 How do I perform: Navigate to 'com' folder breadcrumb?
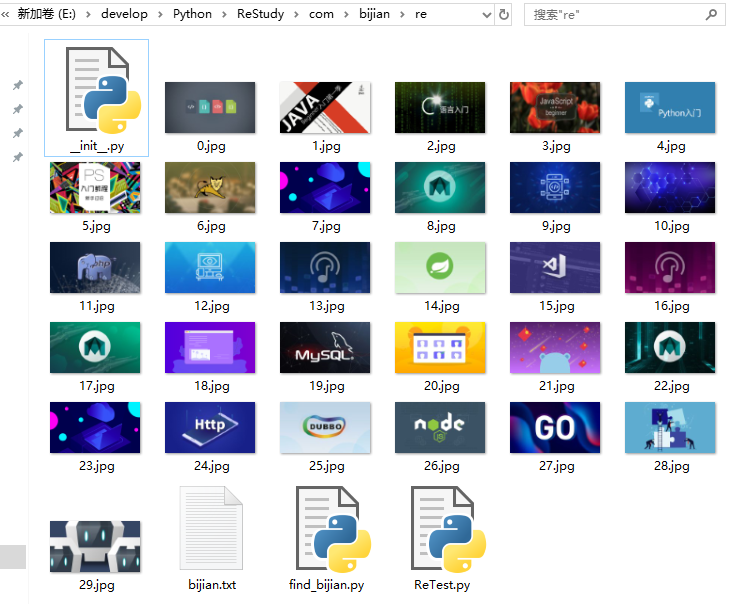tap(321, 15)
